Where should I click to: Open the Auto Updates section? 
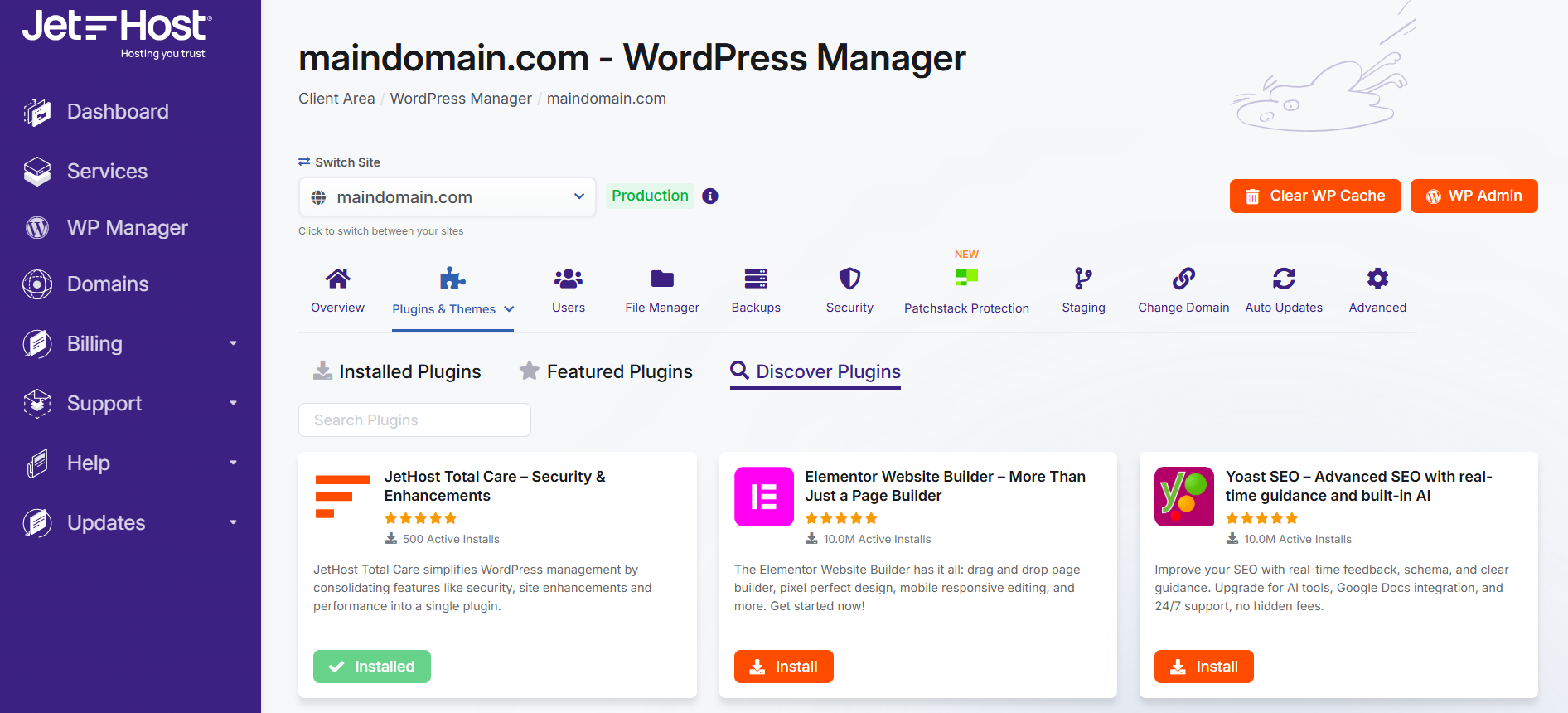coord(1284,291)
